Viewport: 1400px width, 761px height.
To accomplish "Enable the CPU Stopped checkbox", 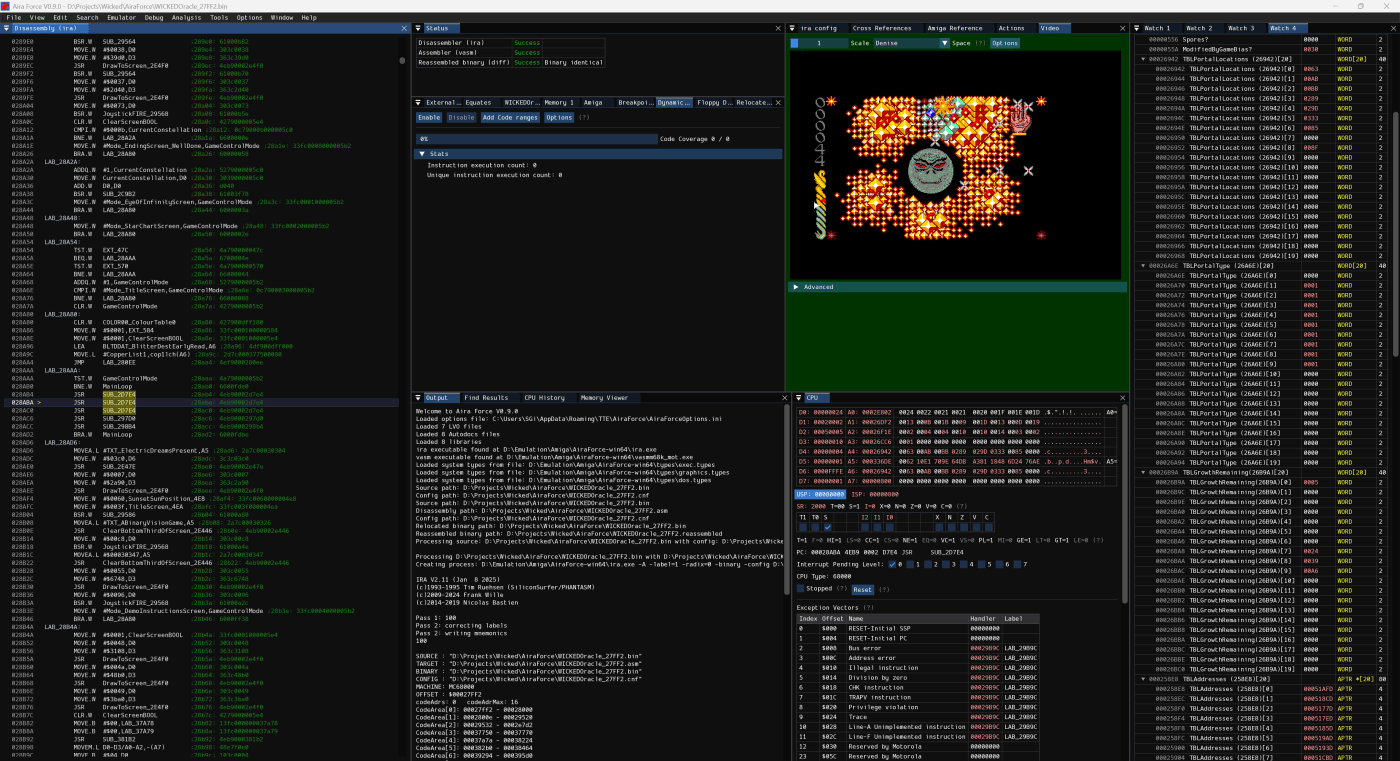I will (800, 589).
